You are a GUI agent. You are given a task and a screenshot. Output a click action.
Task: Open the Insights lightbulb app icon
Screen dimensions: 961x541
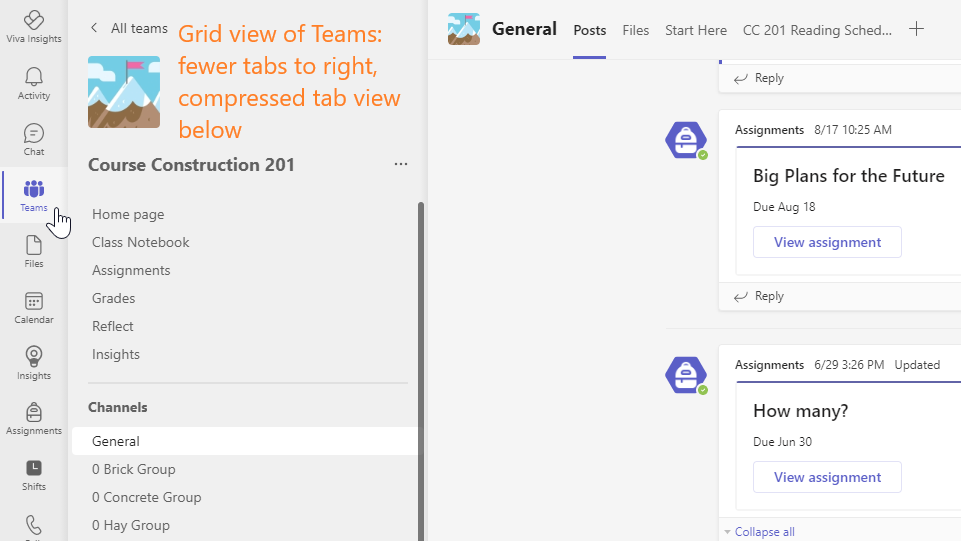(x=34, y=363)
